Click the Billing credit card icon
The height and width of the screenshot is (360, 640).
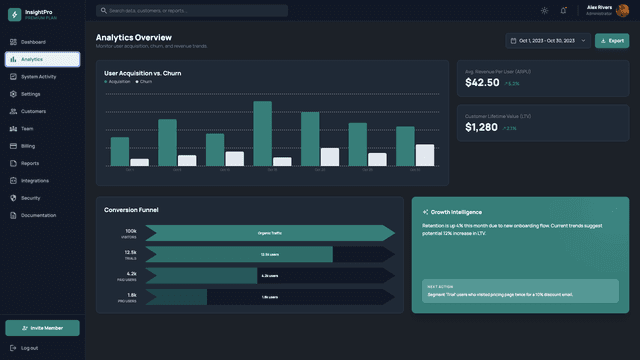pyautogui.click(x=13, y=146)
